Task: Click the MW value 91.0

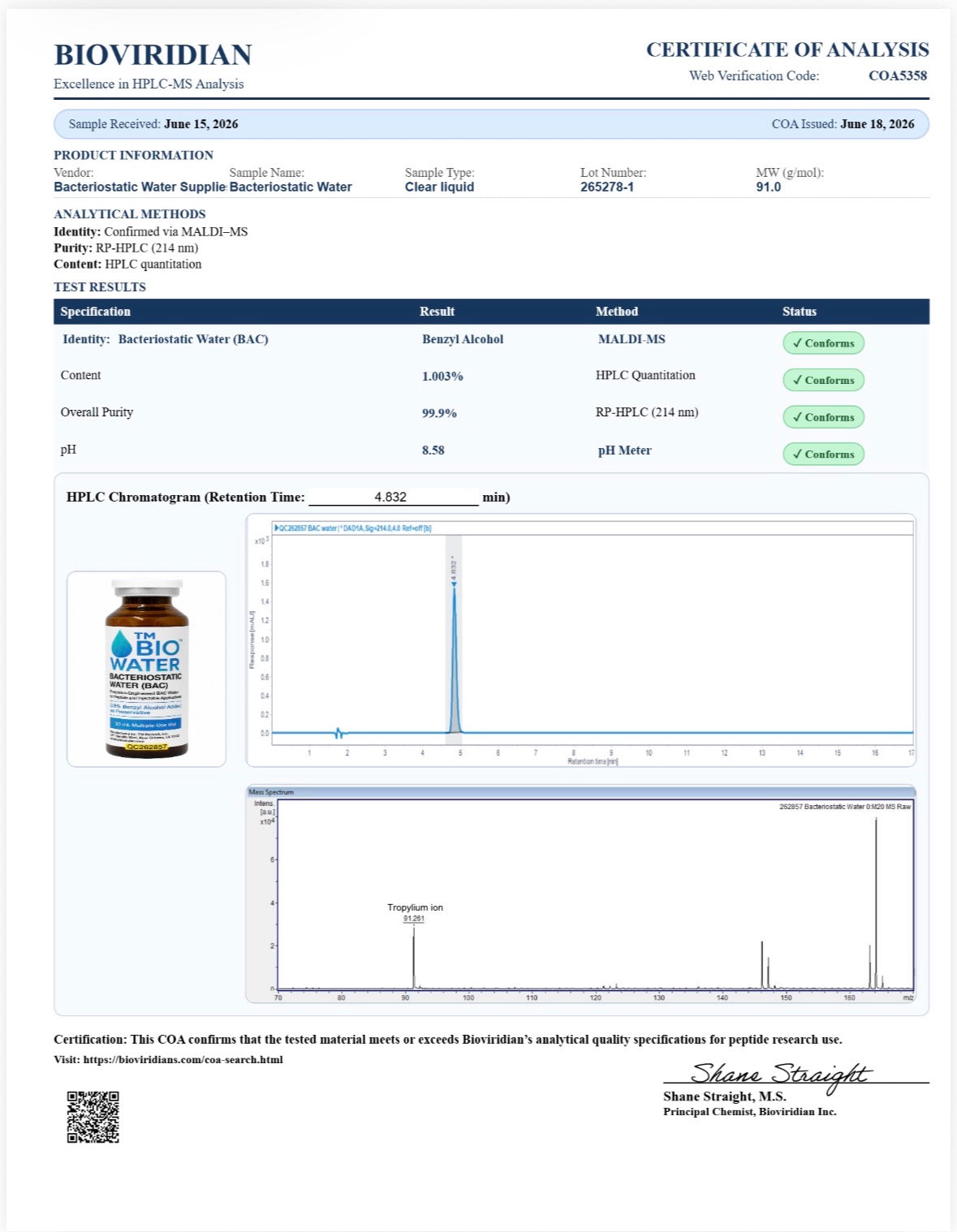Action: 768,187
